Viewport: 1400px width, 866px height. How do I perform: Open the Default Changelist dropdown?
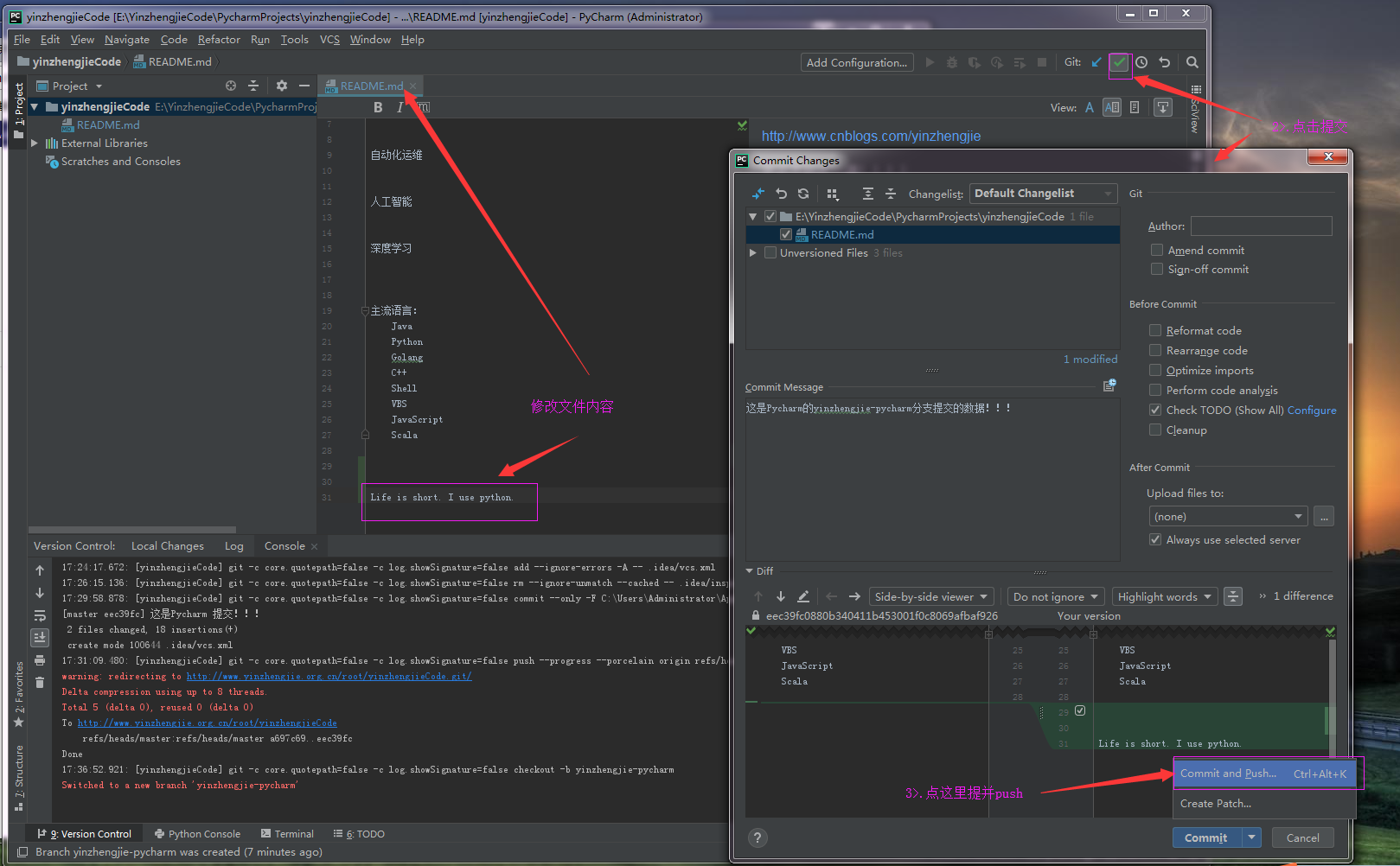click(1043, 194)
